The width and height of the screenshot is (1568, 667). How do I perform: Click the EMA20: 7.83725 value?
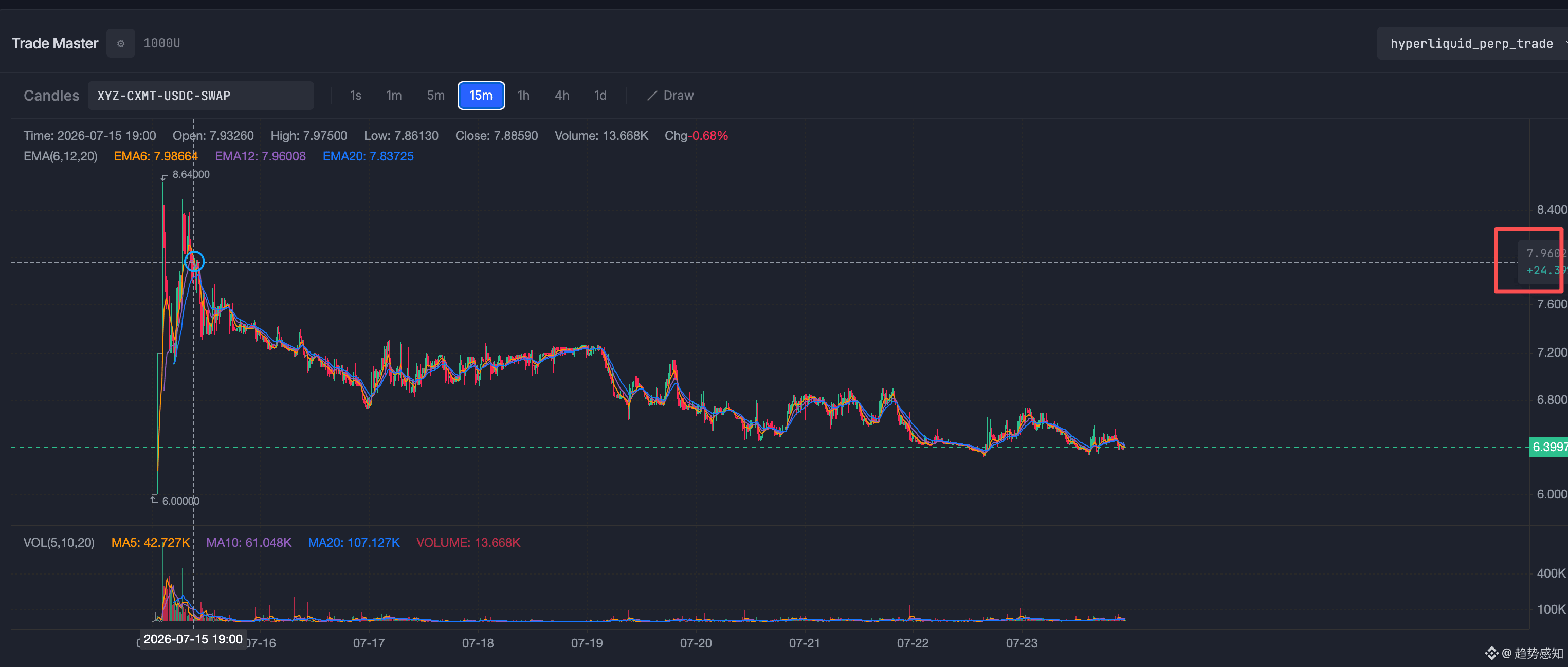click(368, 156)
